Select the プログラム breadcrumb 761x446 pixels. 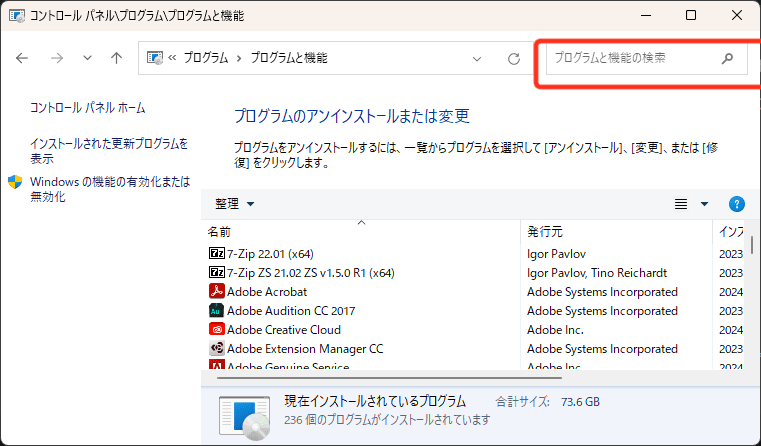tap(206, 58)
